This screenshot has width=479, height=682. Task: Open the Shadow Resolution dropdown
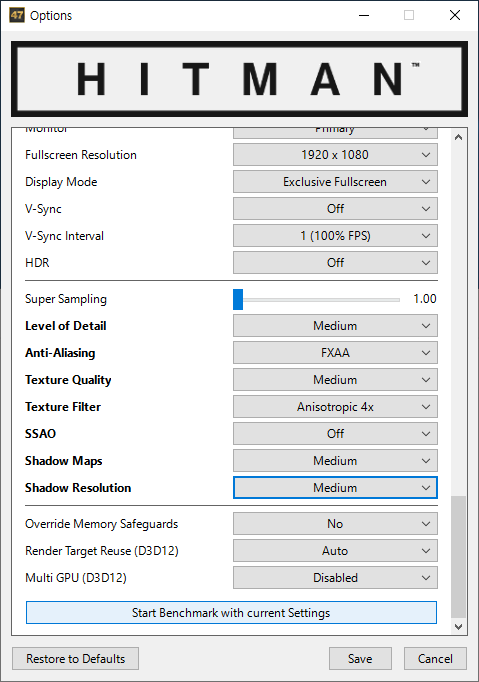click(x=335, y=488)
